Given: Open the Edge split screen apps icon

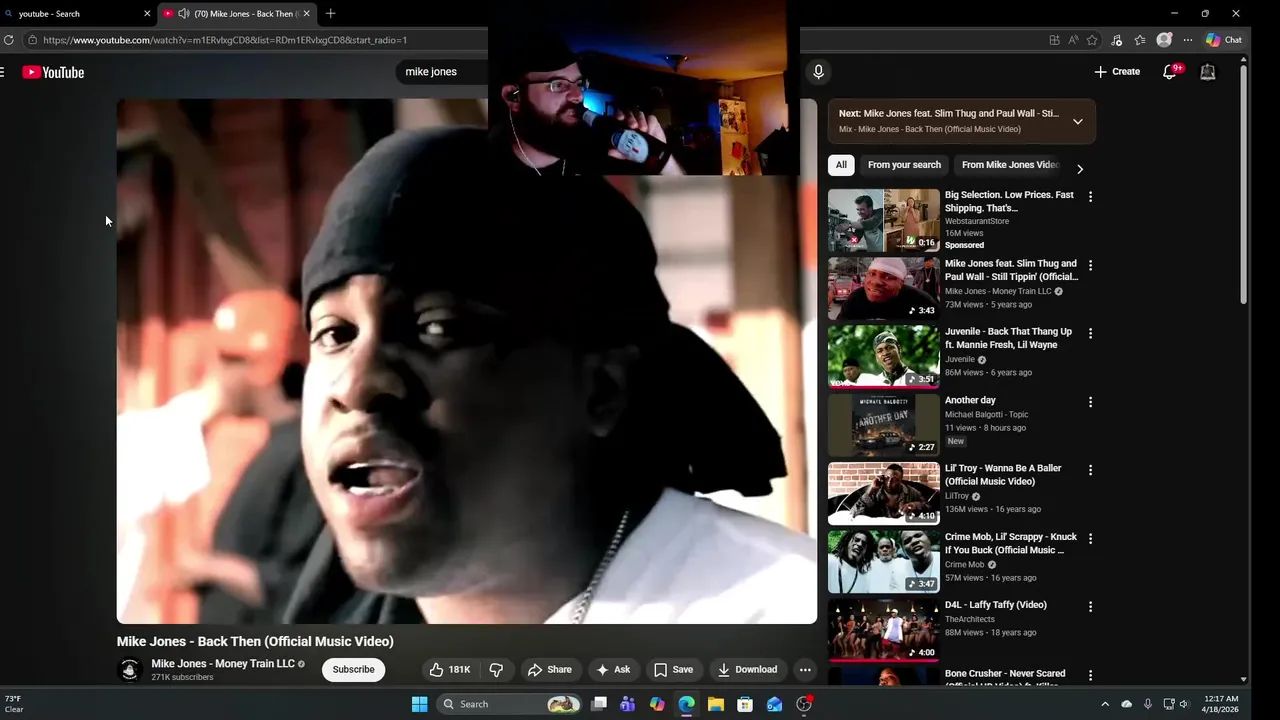Looking at the screenshot, I should tap(1054, 40).
